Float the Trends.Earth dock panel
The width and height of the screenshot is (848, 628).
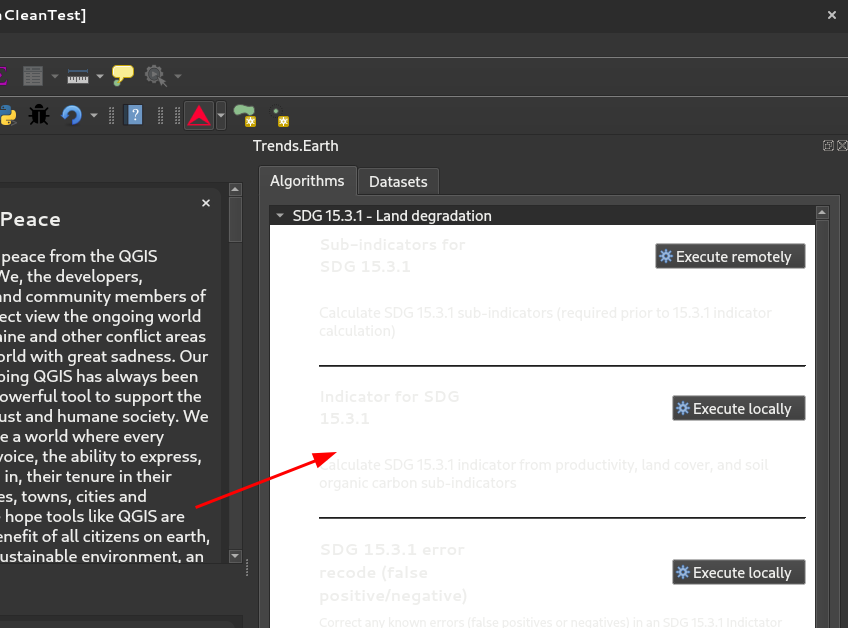828,146
